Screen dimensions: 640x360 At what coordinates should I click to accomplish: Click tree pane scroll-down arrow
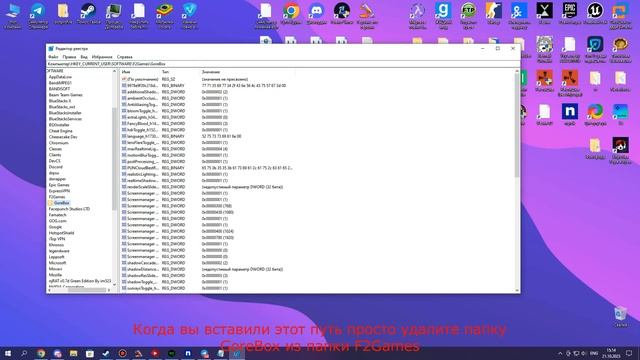pyautogui.click(x=114, y=285)
